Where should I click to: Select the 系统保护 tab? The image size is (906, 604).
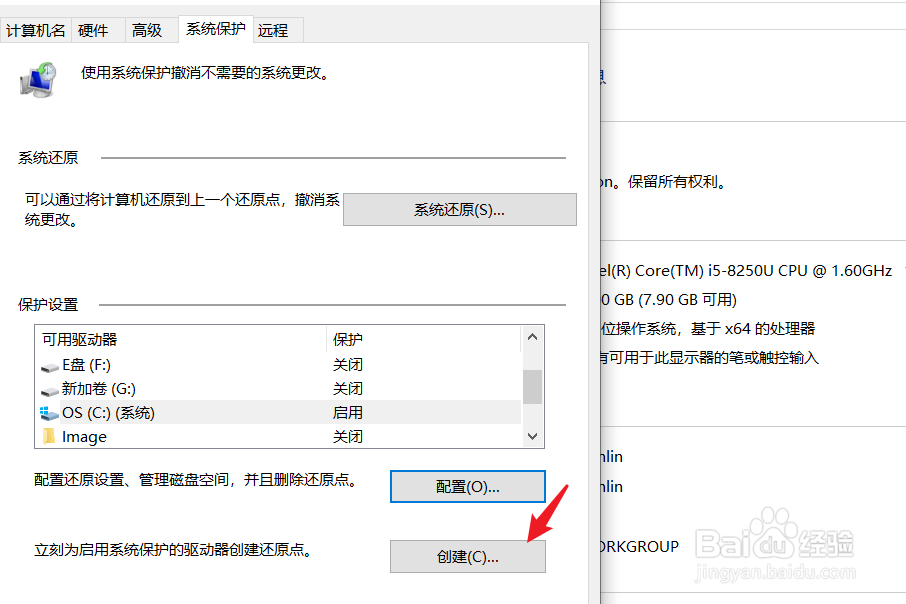[x=215, y=29]
